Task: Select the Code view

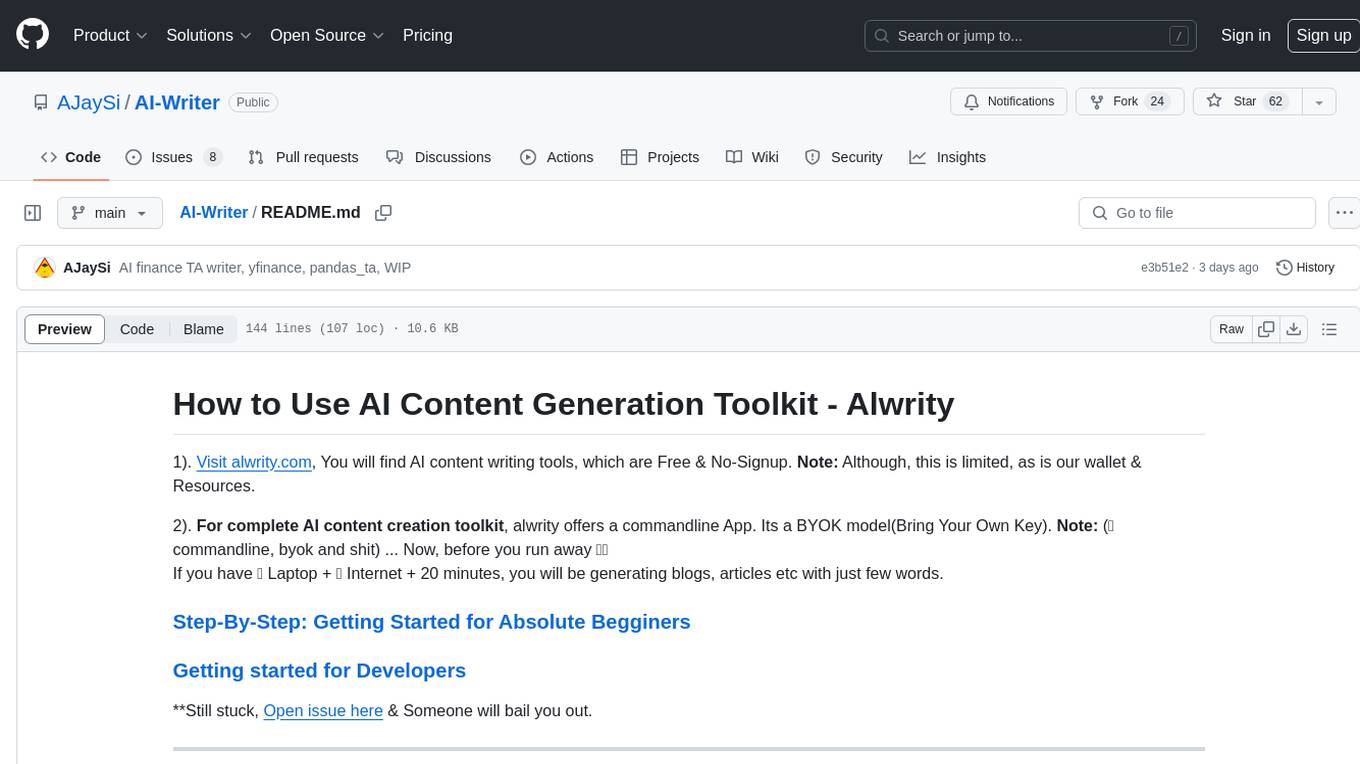Action: click(x=137, y=329)
